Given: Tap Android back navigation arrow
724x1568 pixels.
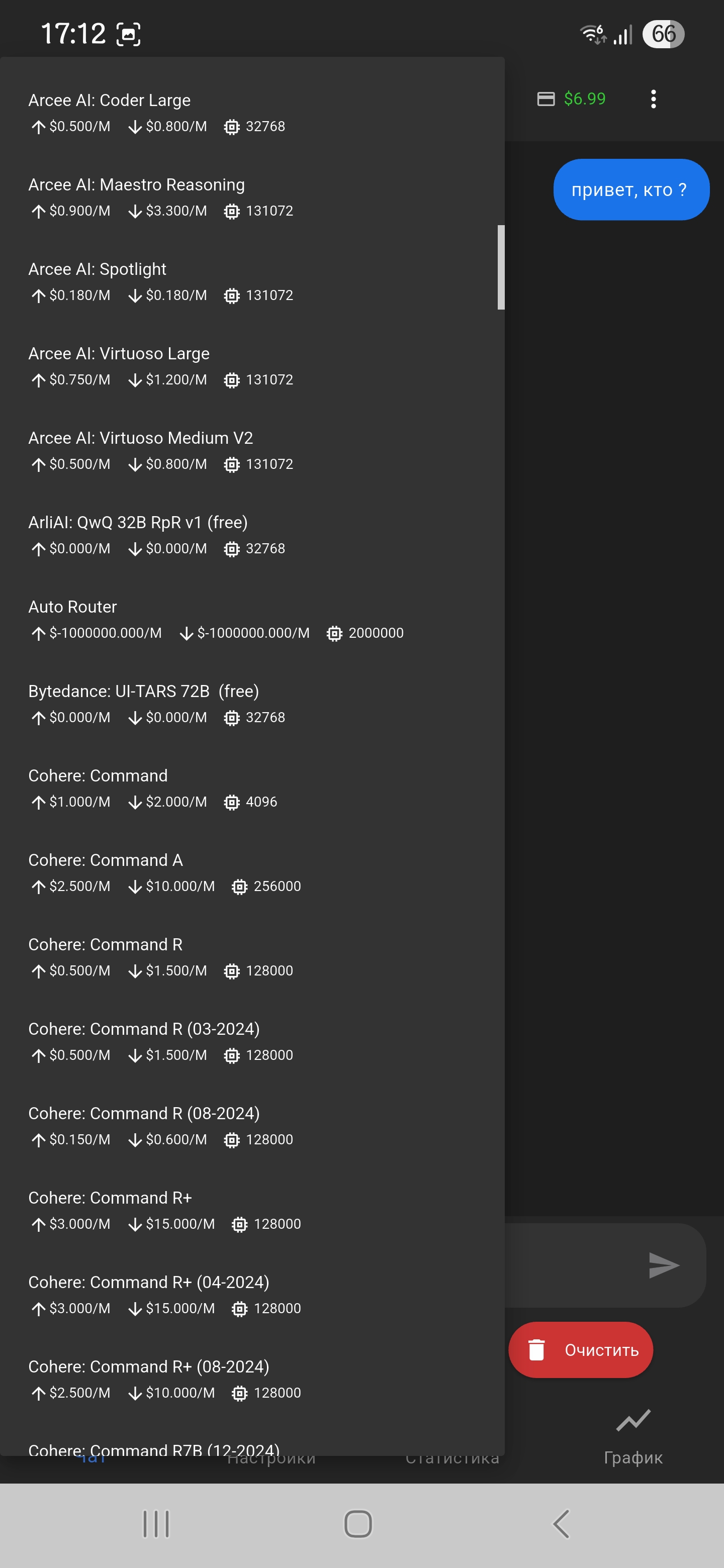Looking at the screenshot, I should point(561,1524).
